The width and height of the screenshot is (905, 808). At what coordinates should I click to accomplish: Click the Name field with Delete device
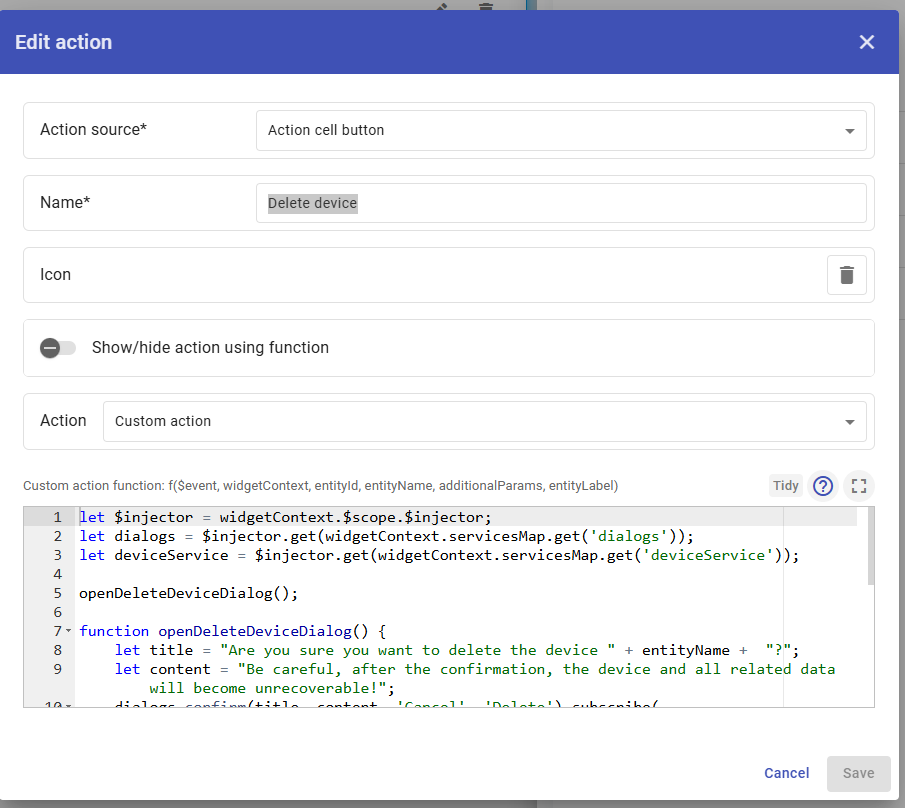click(x=560, y=203)
